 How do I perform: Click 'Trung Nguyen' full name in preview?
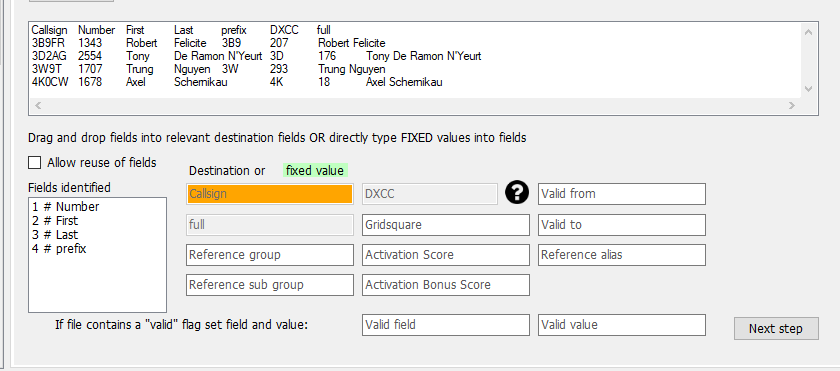pyautogui.click(x=351, y=69)
